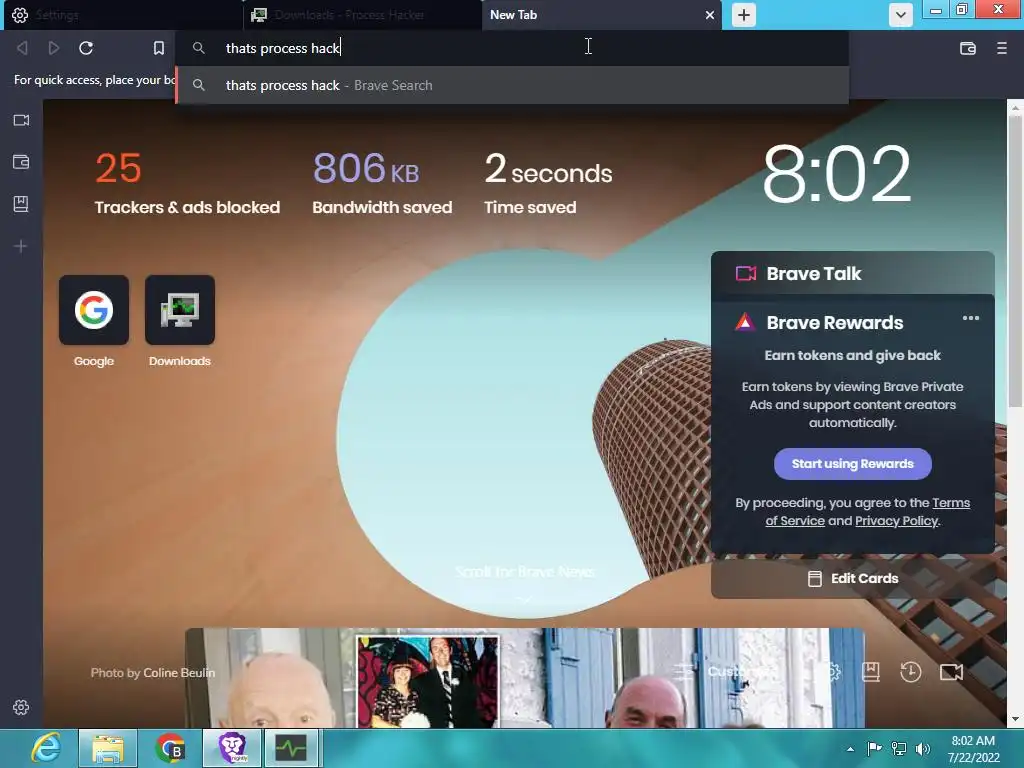Open the wallet panel in the sidebar
The image size is (1024, 768).
click(21, 162)
